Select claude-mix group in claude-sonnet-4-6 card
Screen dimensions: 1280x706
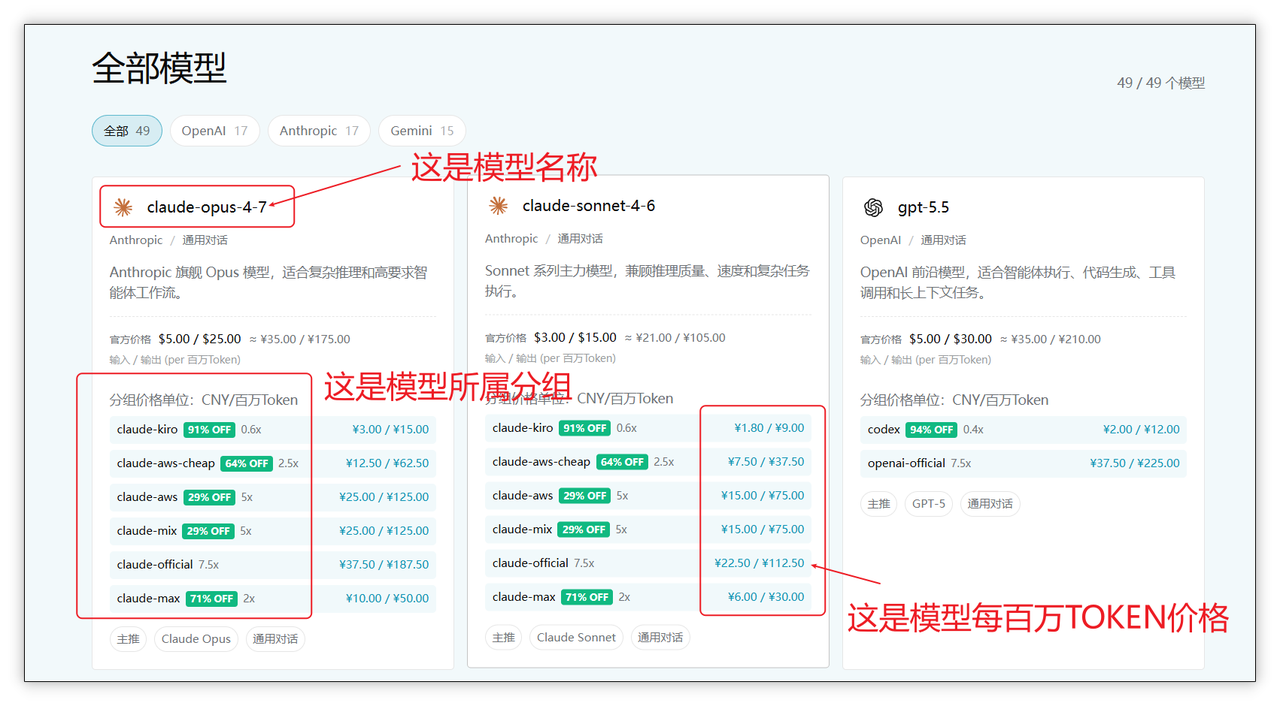point(648,529)
